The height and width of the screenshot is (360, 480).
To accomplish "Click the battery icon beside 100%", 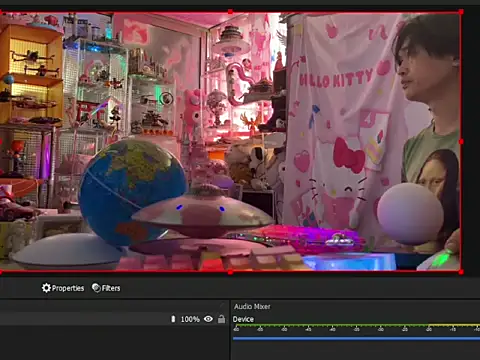I will [x=173, y=319].
